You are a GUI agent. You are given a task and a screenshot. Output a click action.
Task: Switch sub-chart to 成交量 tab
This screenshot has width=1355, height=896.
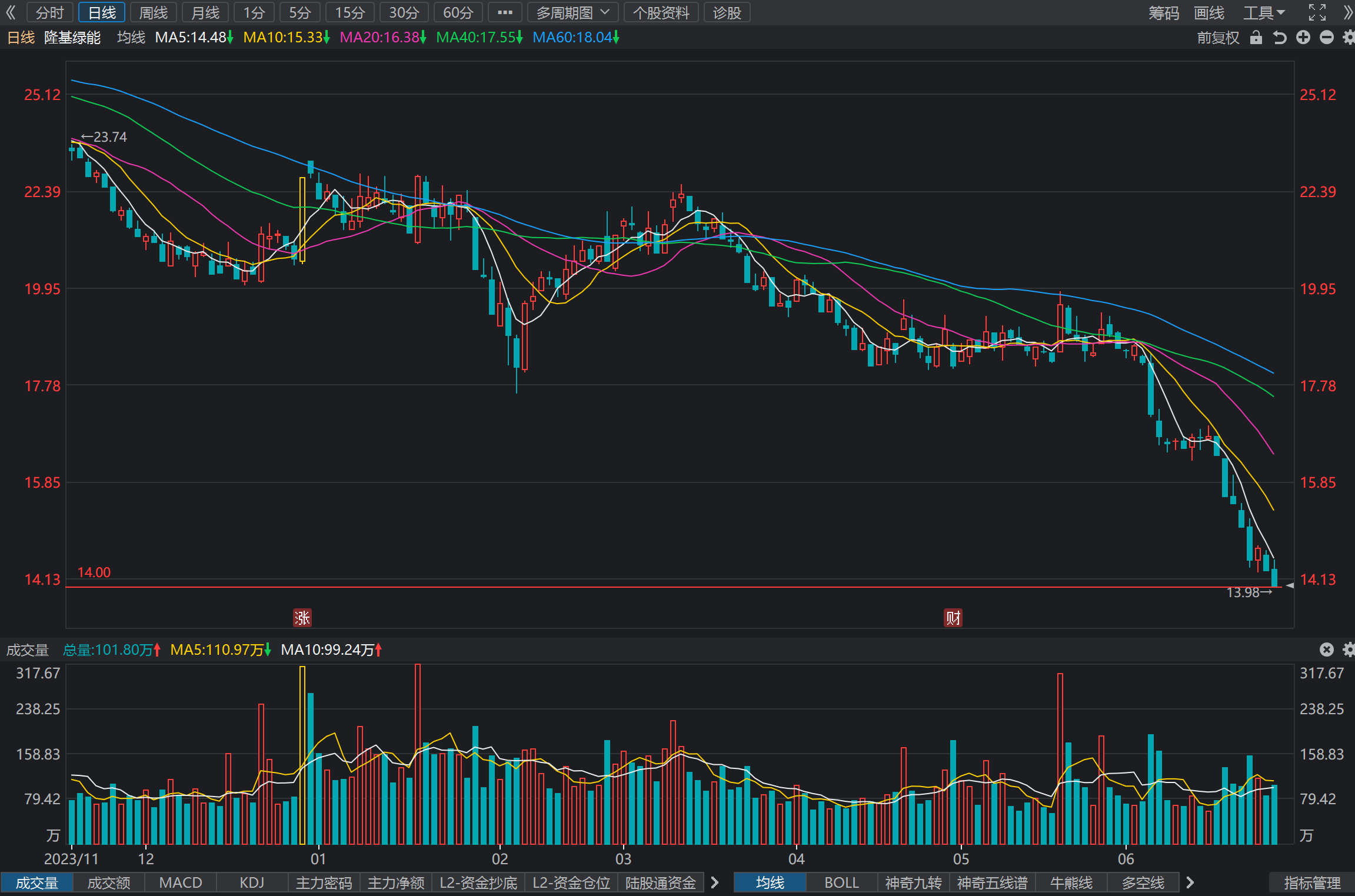click(x=36, y=882)
